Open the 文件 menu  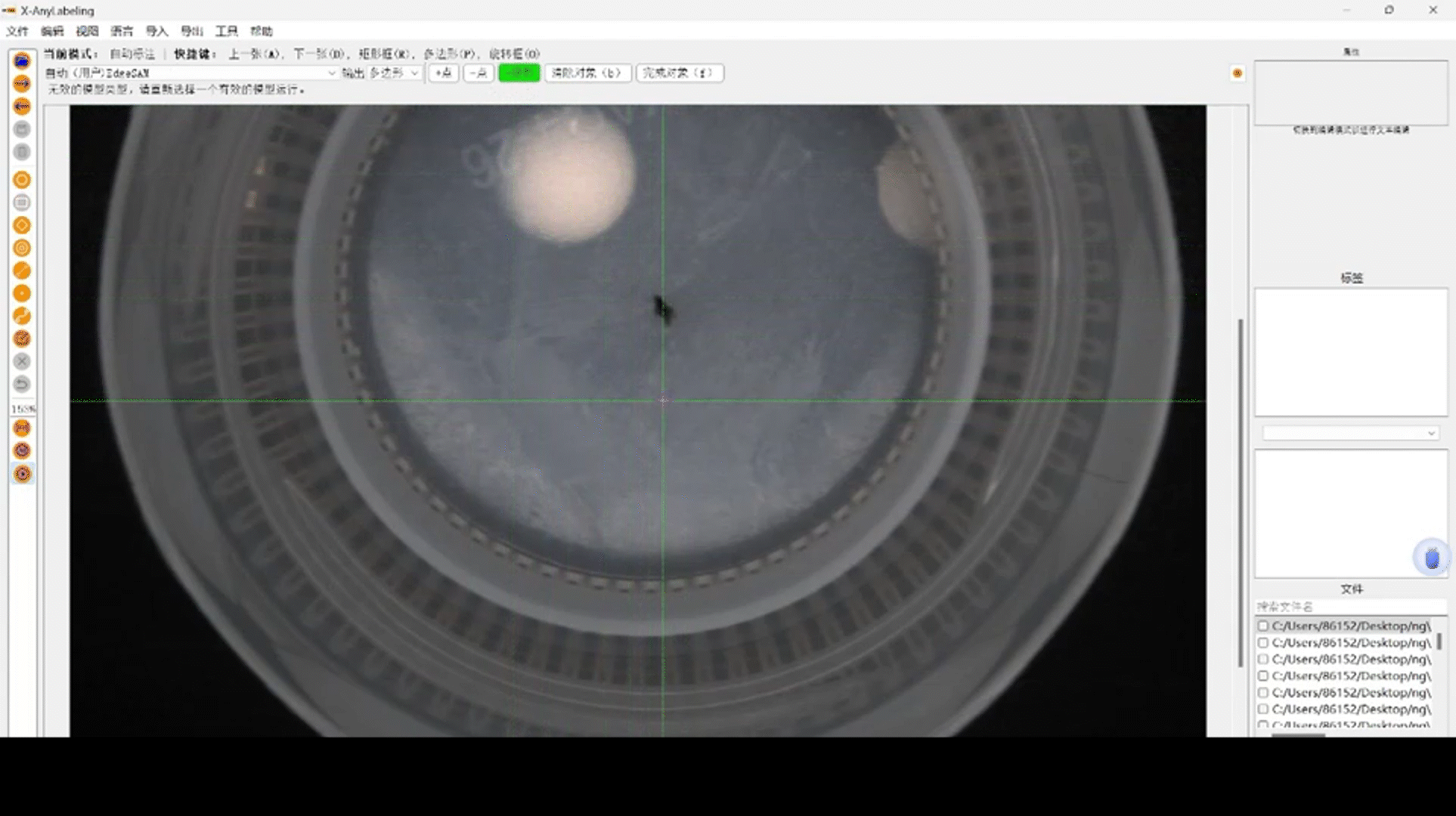17,31
